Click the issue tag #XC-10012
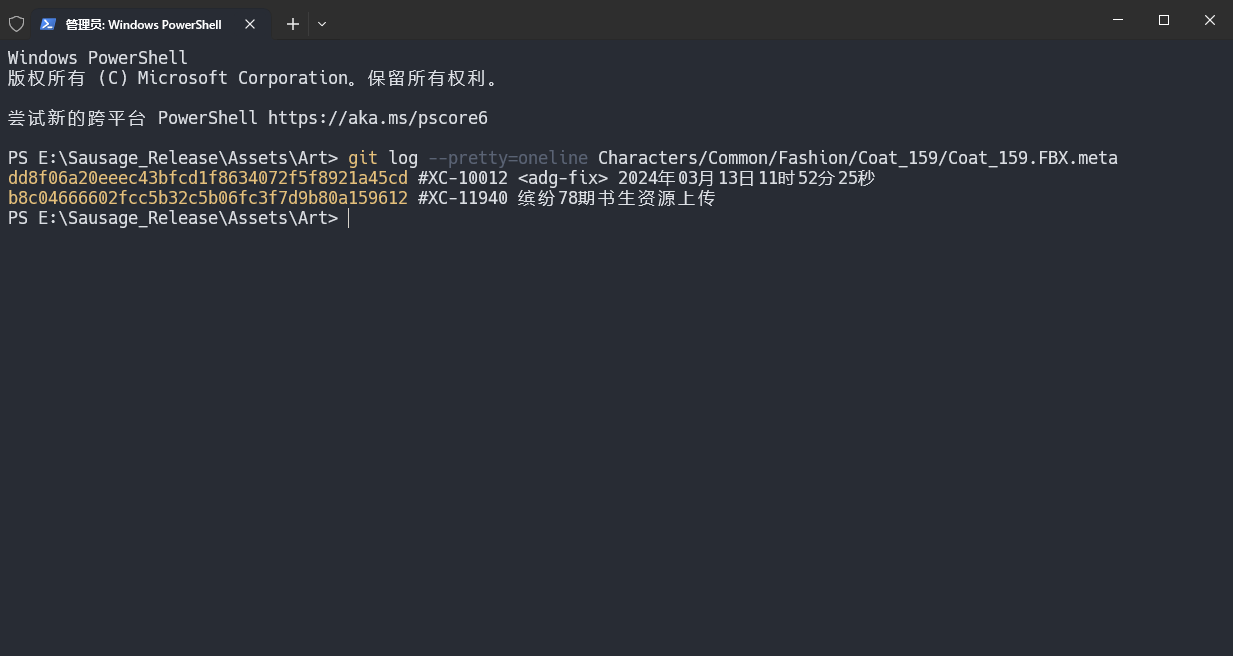The height and width of the screenshot is (656, 1233). point(461,178)
